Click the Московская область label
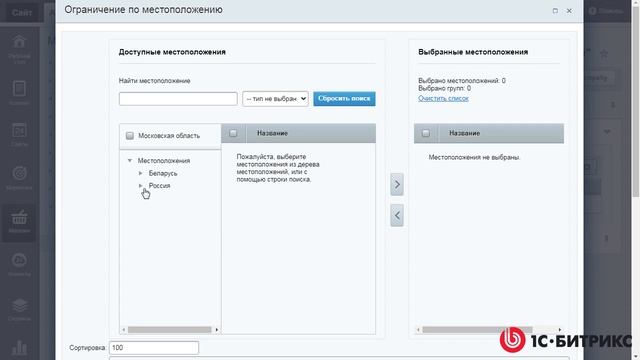Image resolution: width=640 pixels, height=360 pixels. point(169,136)
